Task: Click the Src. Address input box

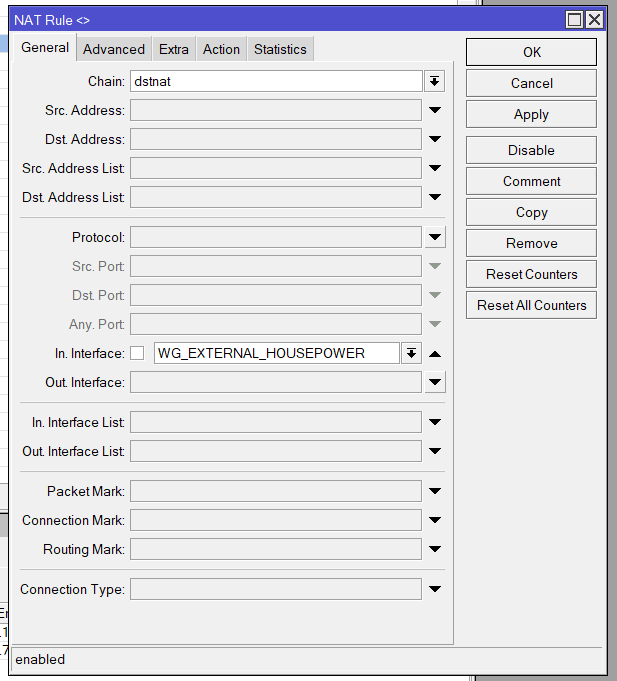Action: 276,110
